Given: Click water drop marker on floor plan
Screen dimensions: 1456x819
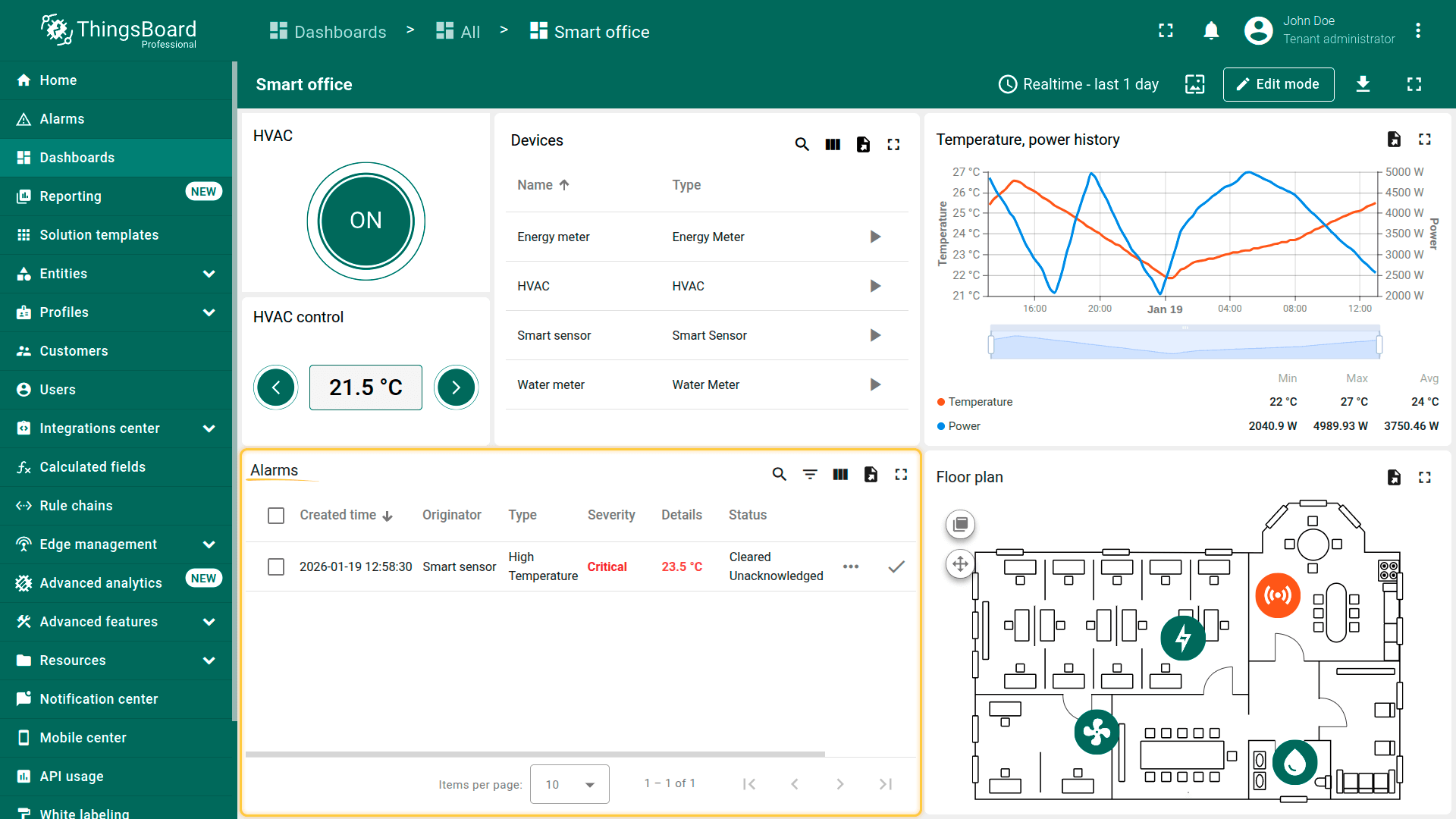Looking at the screenshot, I should click(x=1294, y=762).
